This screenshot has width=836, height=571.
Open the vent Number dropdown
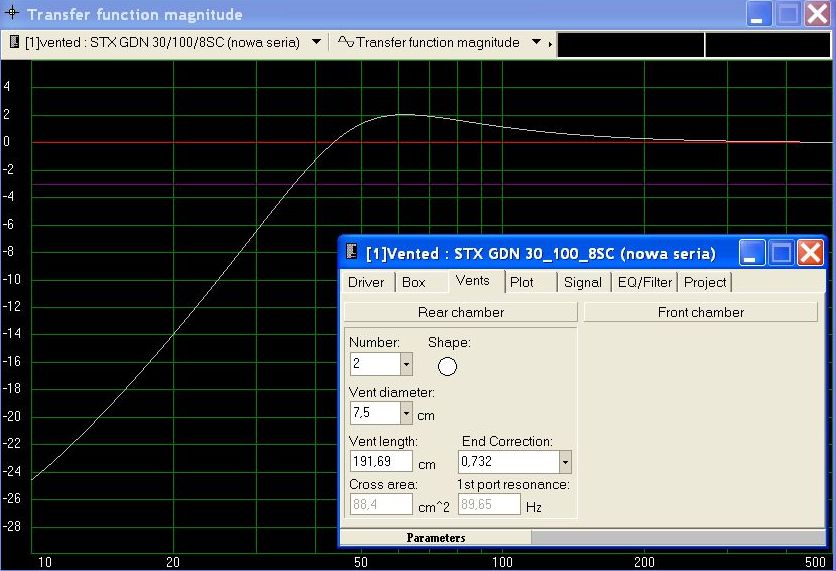405,364
